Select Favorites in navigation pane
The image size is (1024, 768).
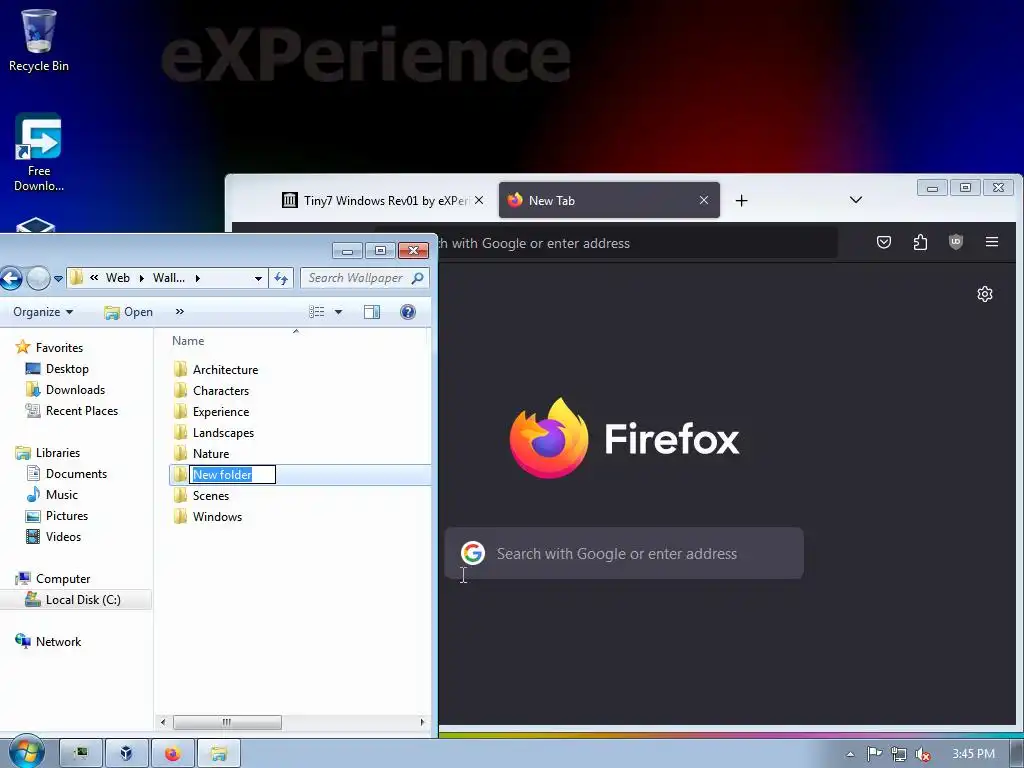pos(59,347)
